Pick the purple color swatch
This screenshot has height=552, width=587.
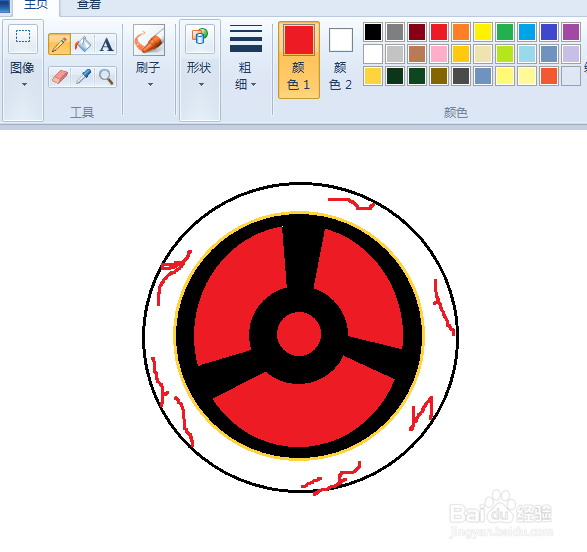pyautogui.click(x=571, y=32)
